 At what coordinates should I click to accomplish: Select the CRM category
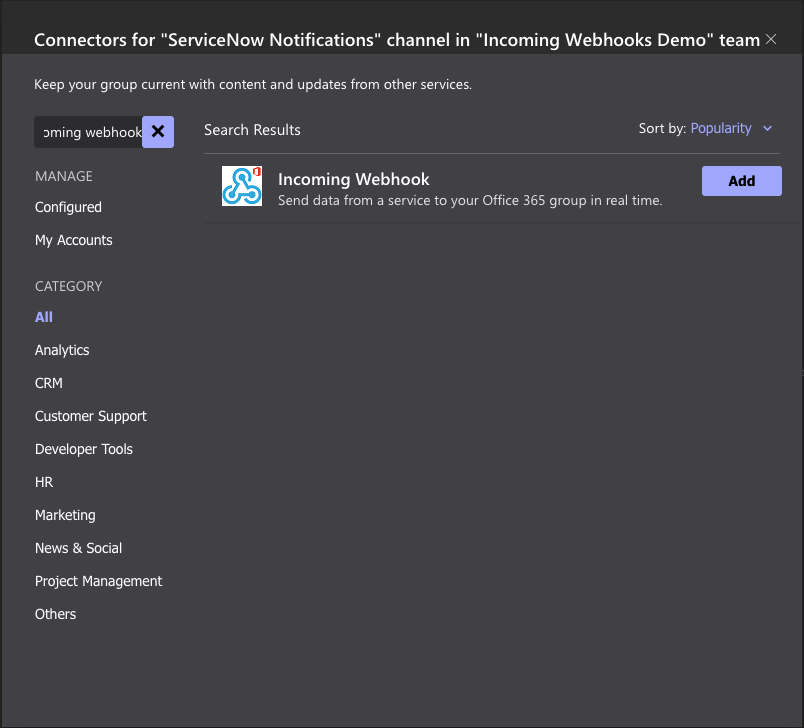tap(49, 383)
